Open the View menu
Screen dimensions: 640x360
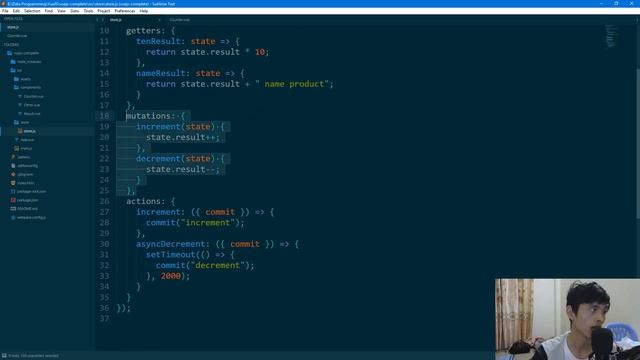coord(61,11)
